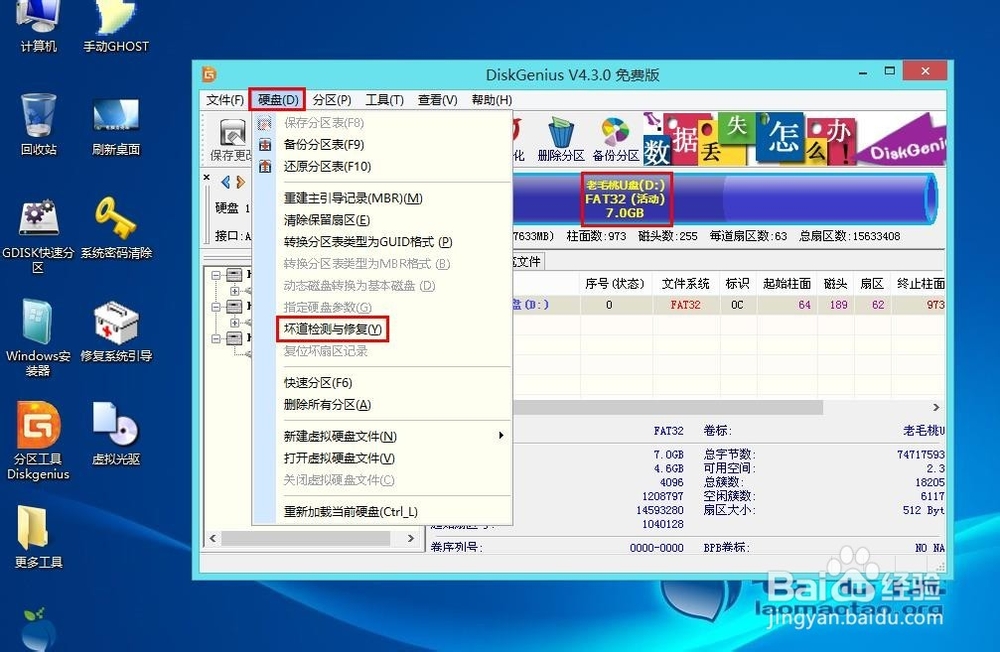Click the 删除分区 toolbar icon
Screen dimensions: 1000x652
point(561,140)
